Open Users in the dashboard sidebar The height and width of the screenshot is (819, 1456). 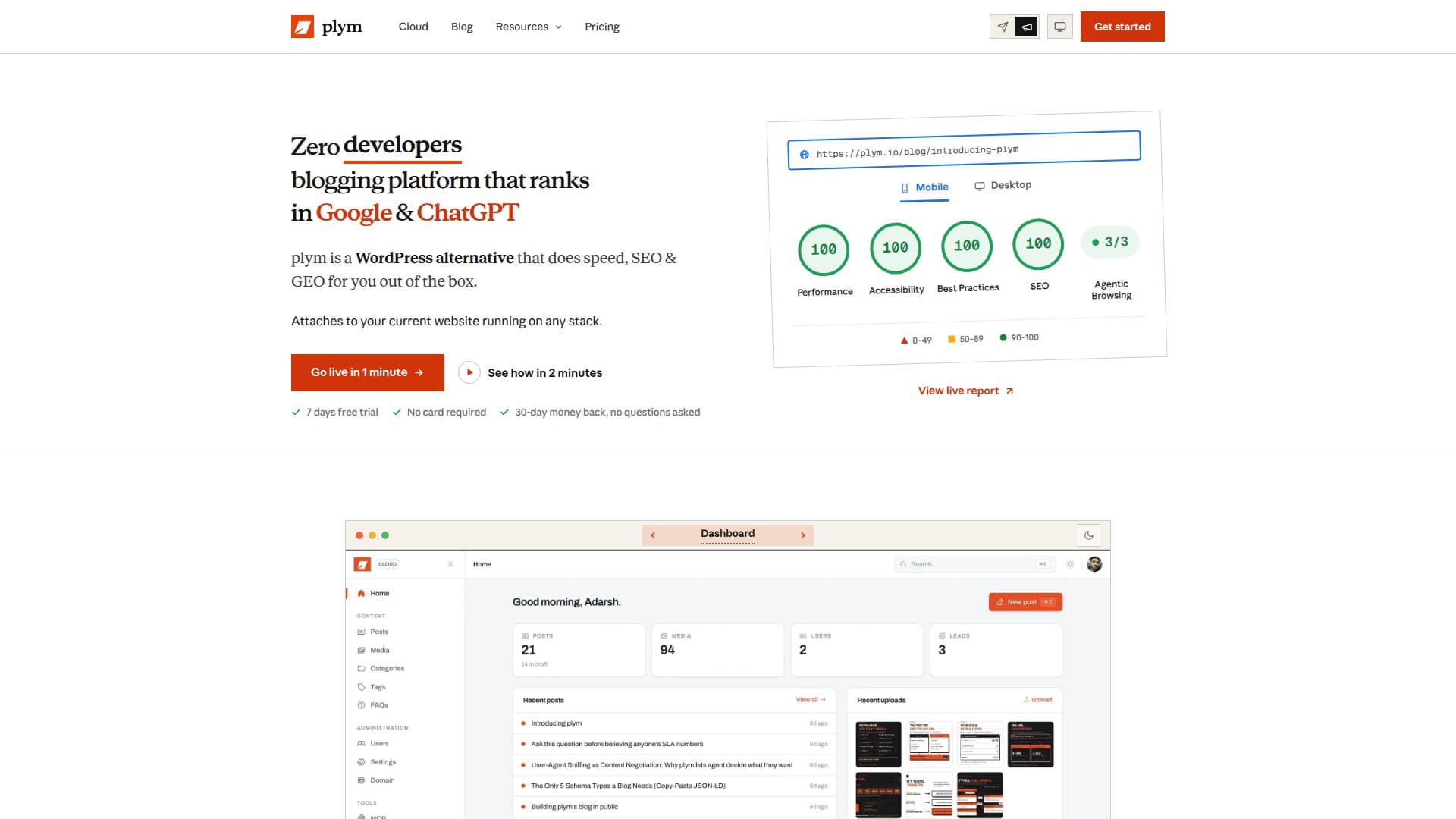click(x=373, y=743)
